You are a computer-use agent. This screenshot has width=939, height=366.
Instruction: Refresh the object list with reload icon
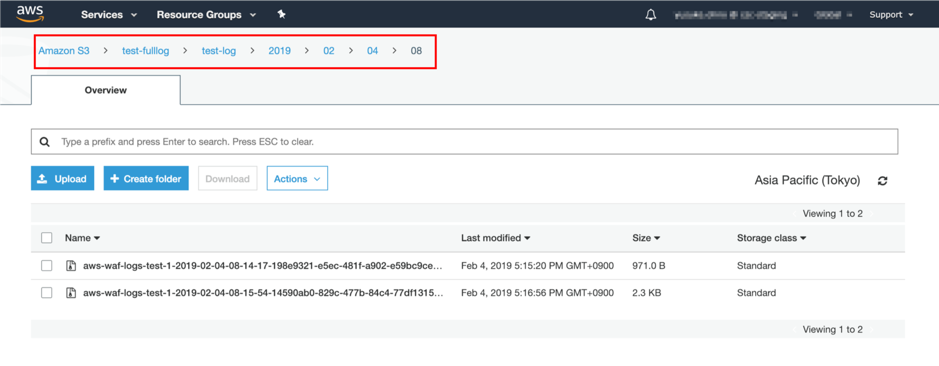click(x=882, y=180)
